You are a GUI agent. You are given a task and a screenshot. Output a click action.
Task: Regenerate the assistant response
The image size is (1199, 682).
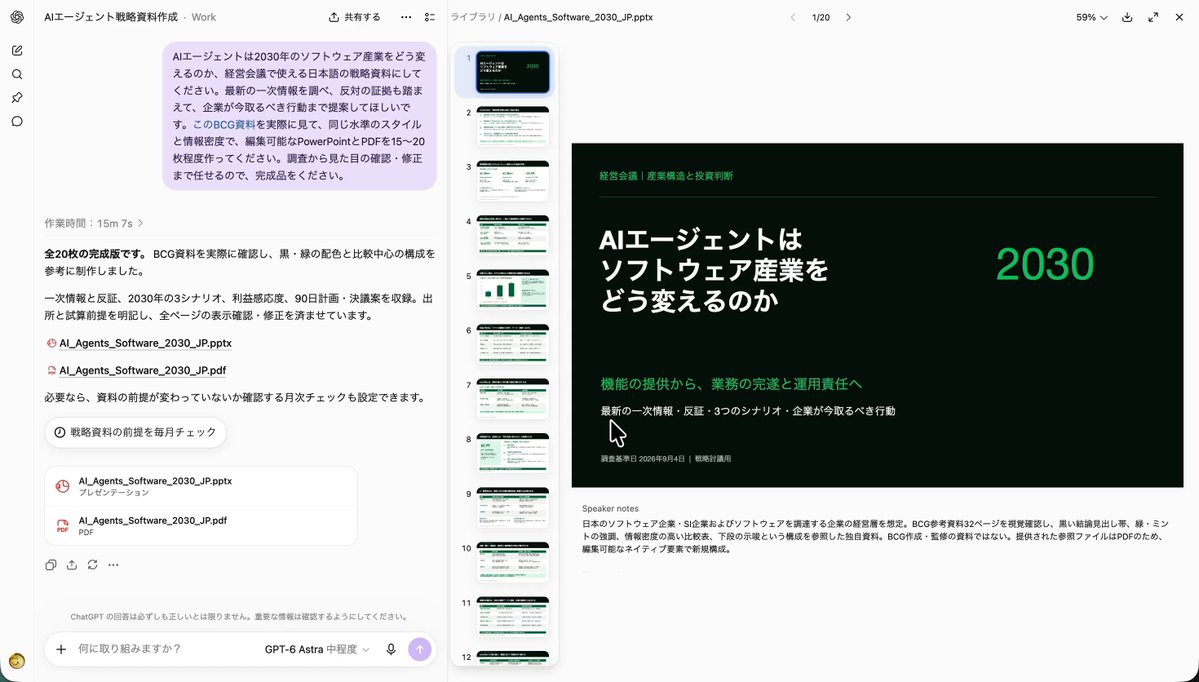[93, 565]
